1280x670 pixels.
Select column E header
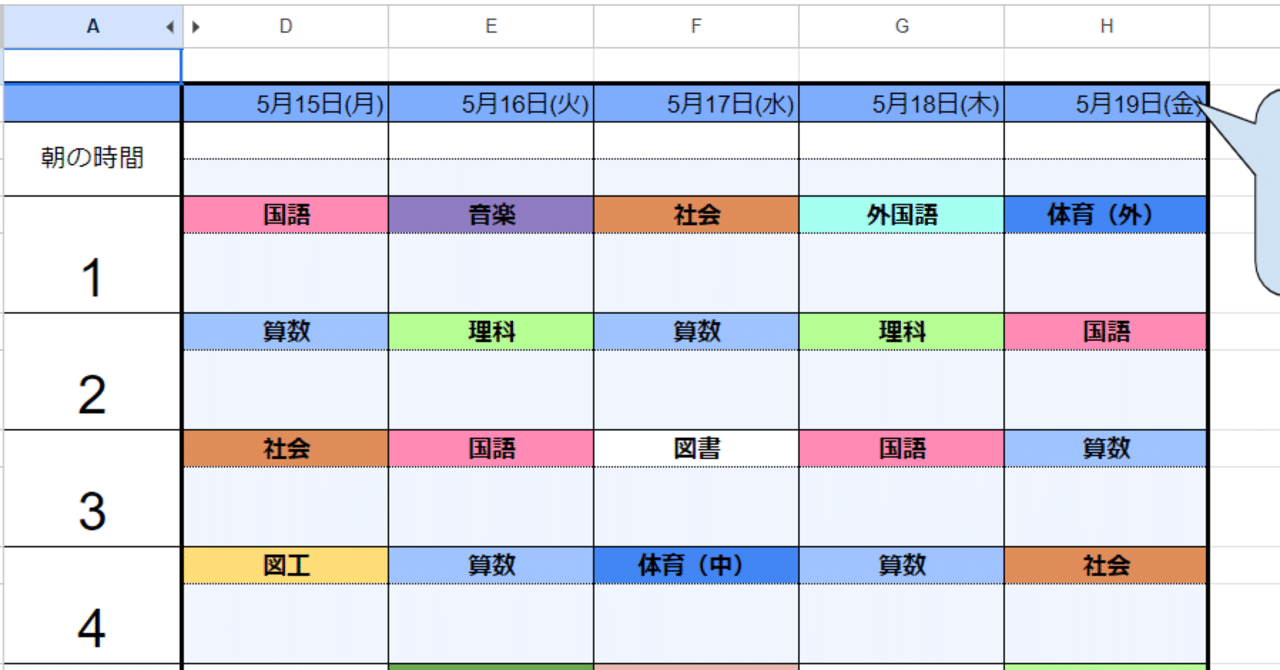(491, 27)
